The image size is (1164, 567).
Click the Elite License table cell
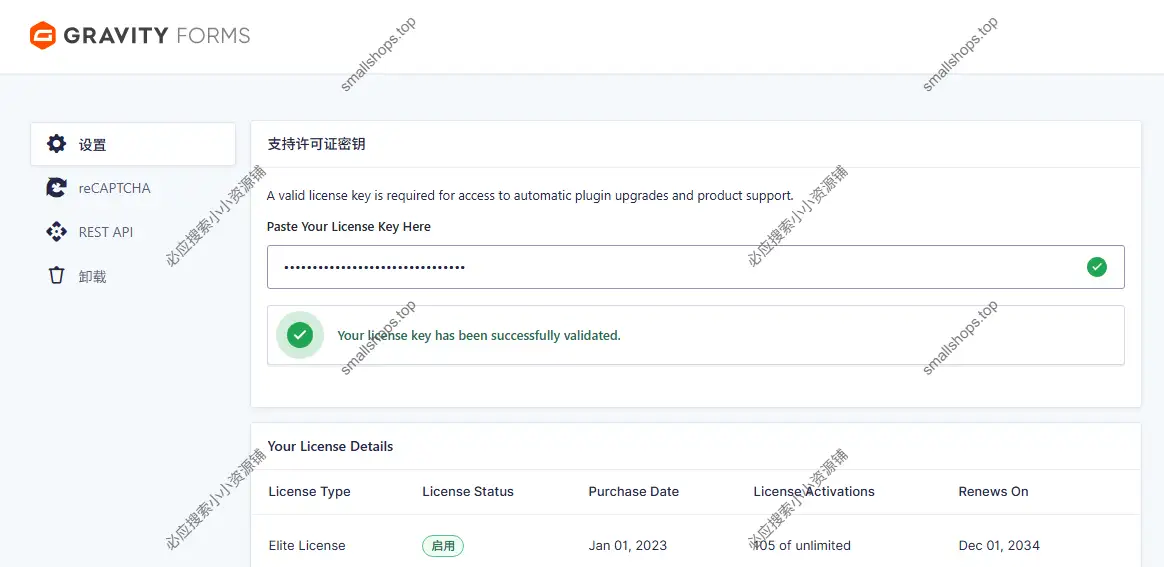click(307, 546)
